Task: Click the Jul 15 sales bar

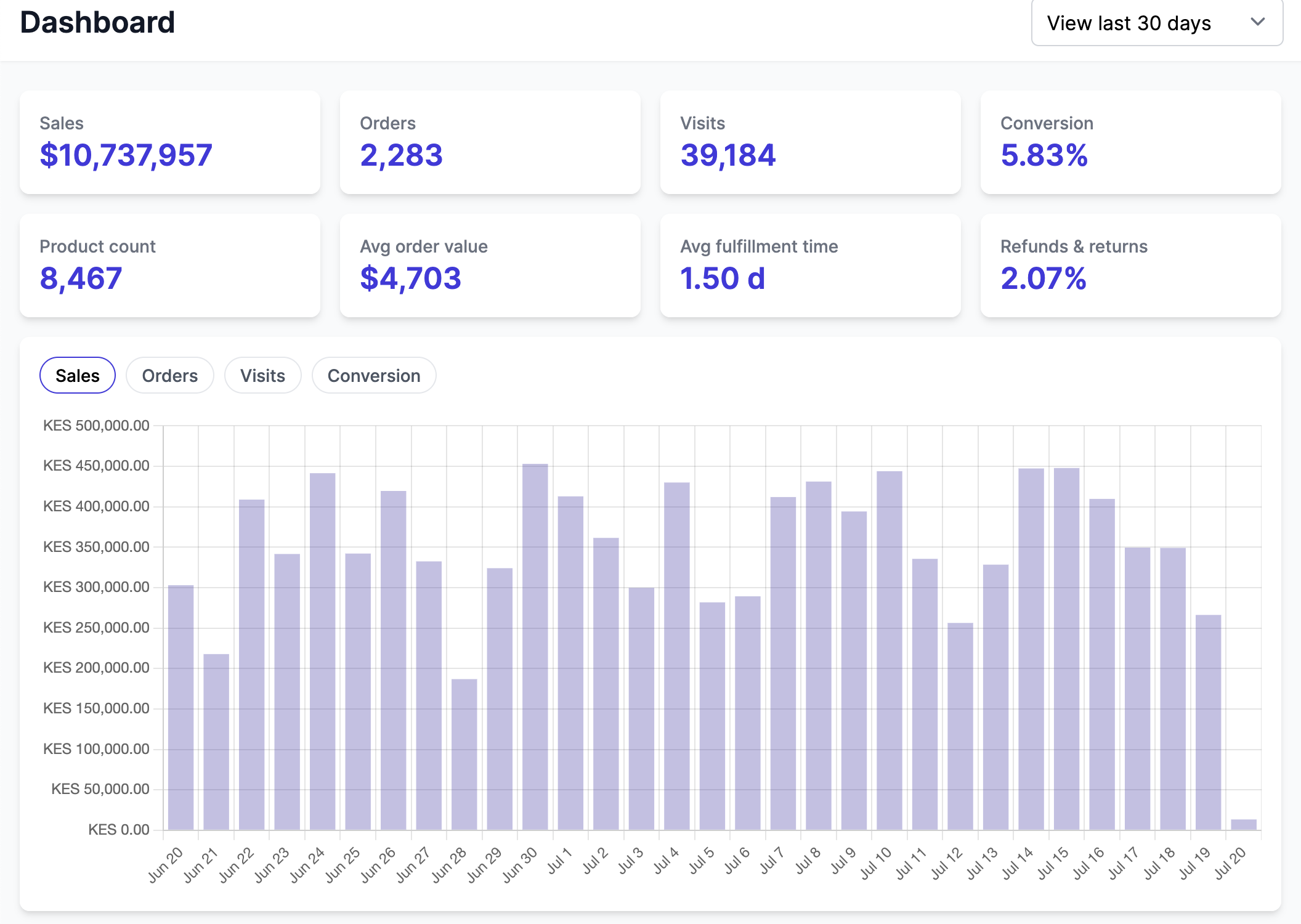Action: pyautogui.click(x=1066, y=649)
